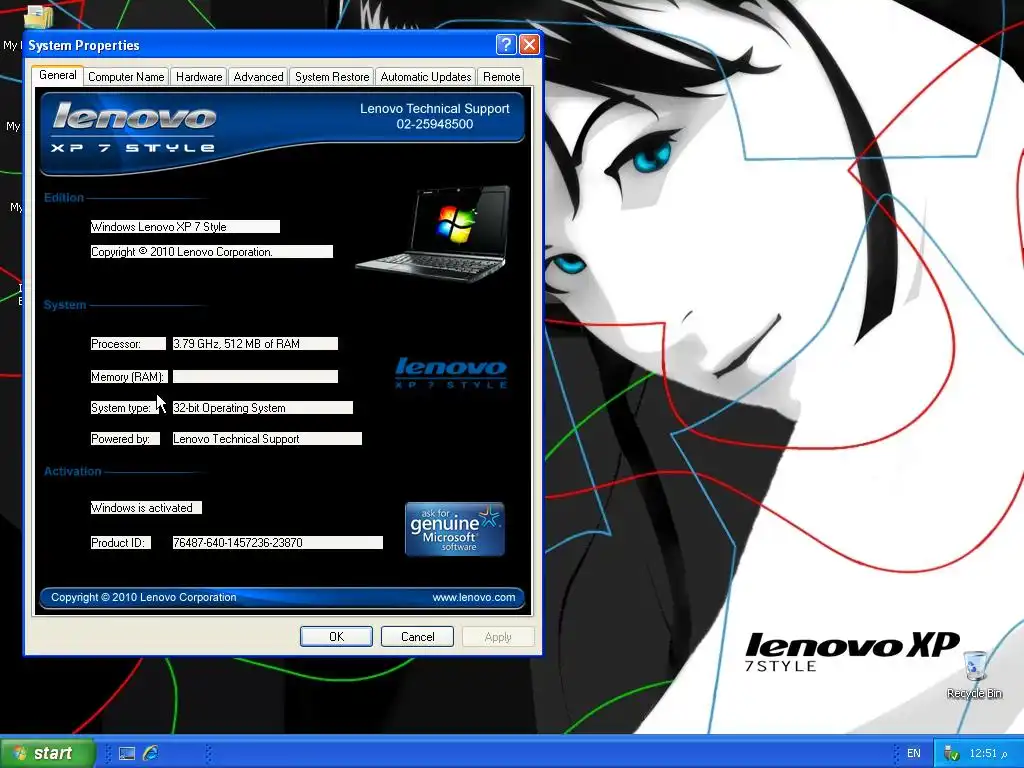
Task: Click the 'System type:' label
Action: click(x=125, y=408)
